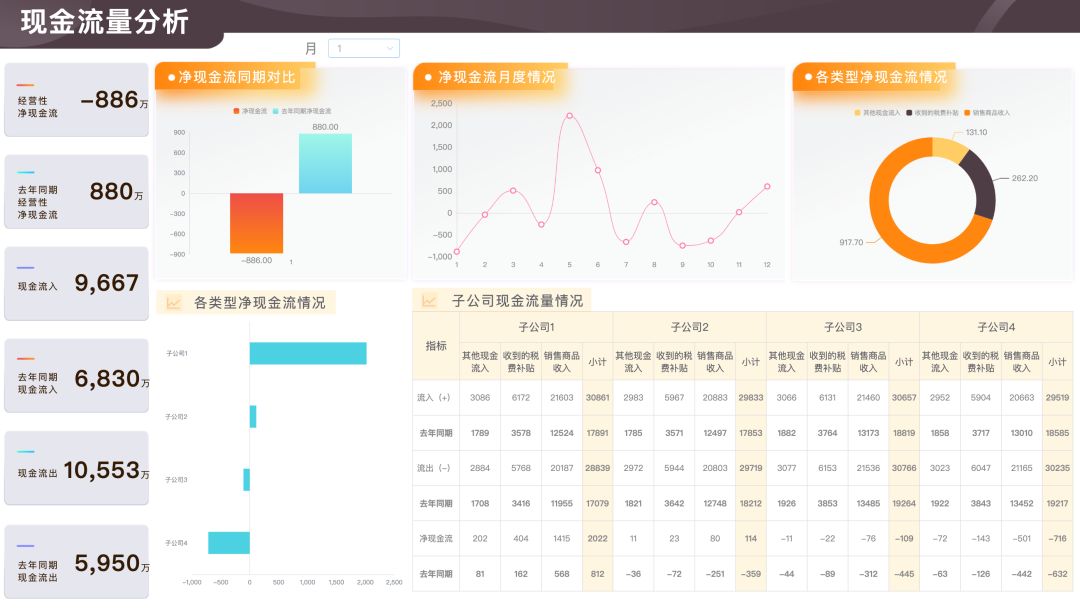Click the 子公司1 horizontal bar
This screenshot has width=1080, height=608.
(x=308, y=353)
